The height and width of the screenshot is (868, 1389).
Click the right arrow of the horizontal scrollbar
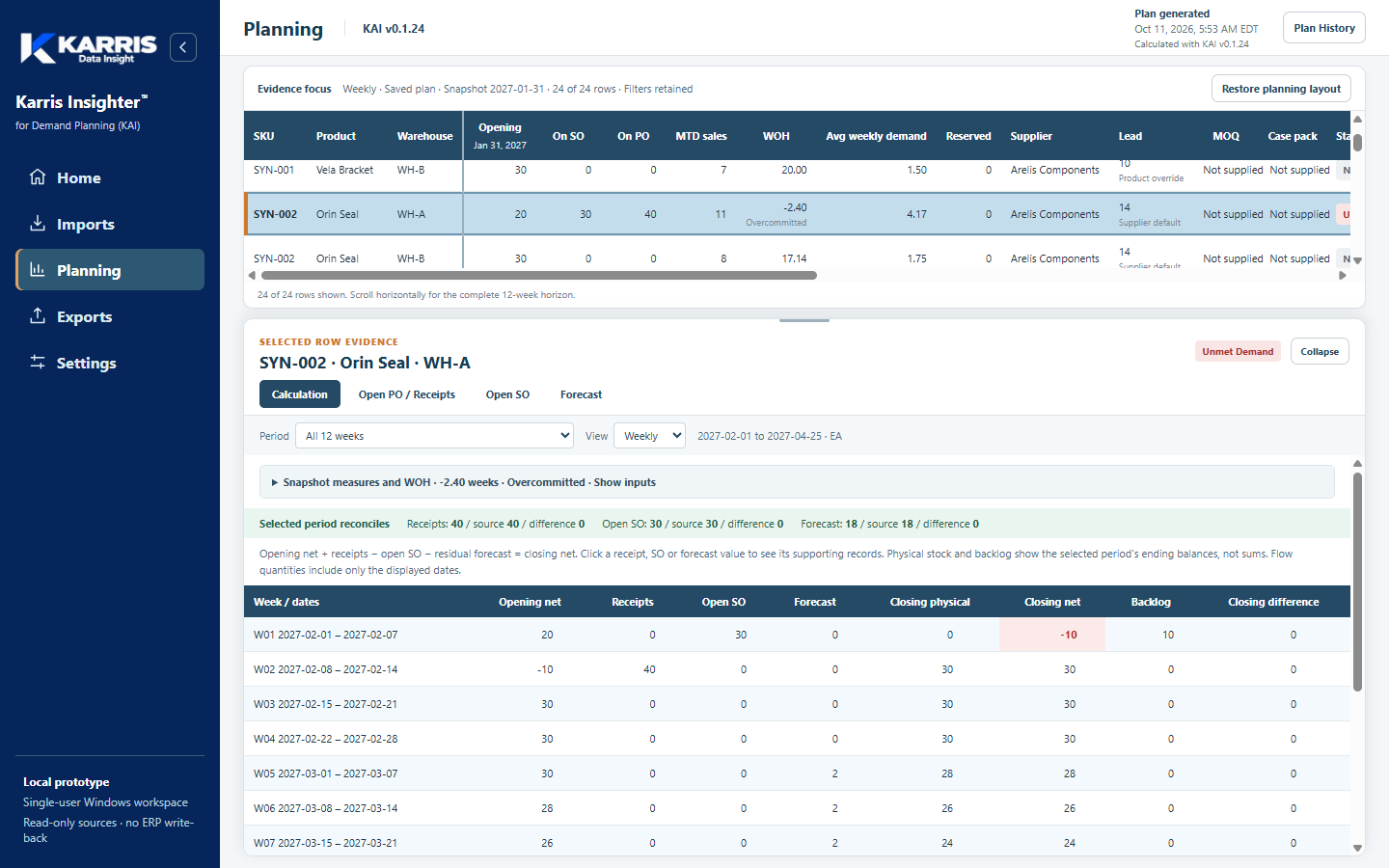pyautogui.click(x=1343, y=275)
